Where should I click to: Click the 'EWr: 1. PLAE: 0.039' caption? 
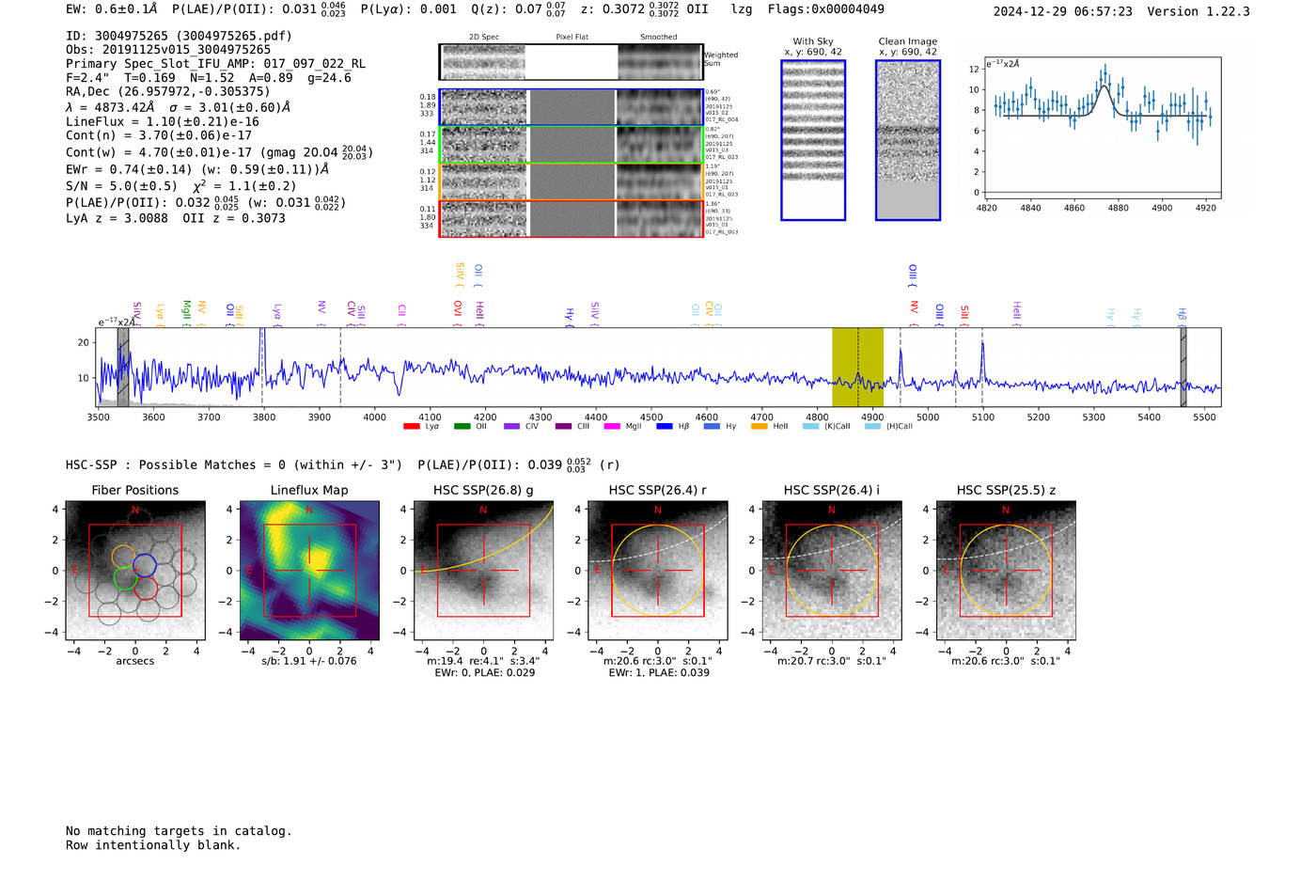click(658, 672)
